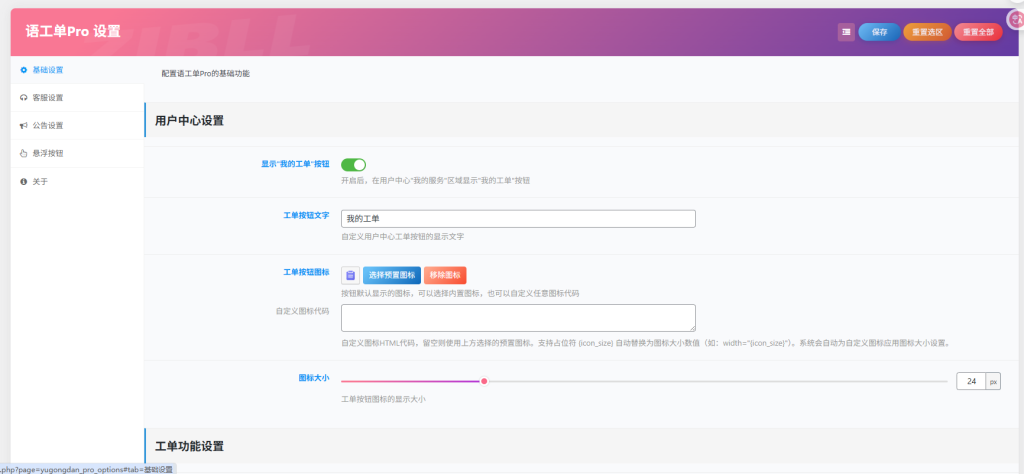The image size is (1024, 474).
Task: Click the 工单功能设置 section heading
Action: (x=189, y=446)
